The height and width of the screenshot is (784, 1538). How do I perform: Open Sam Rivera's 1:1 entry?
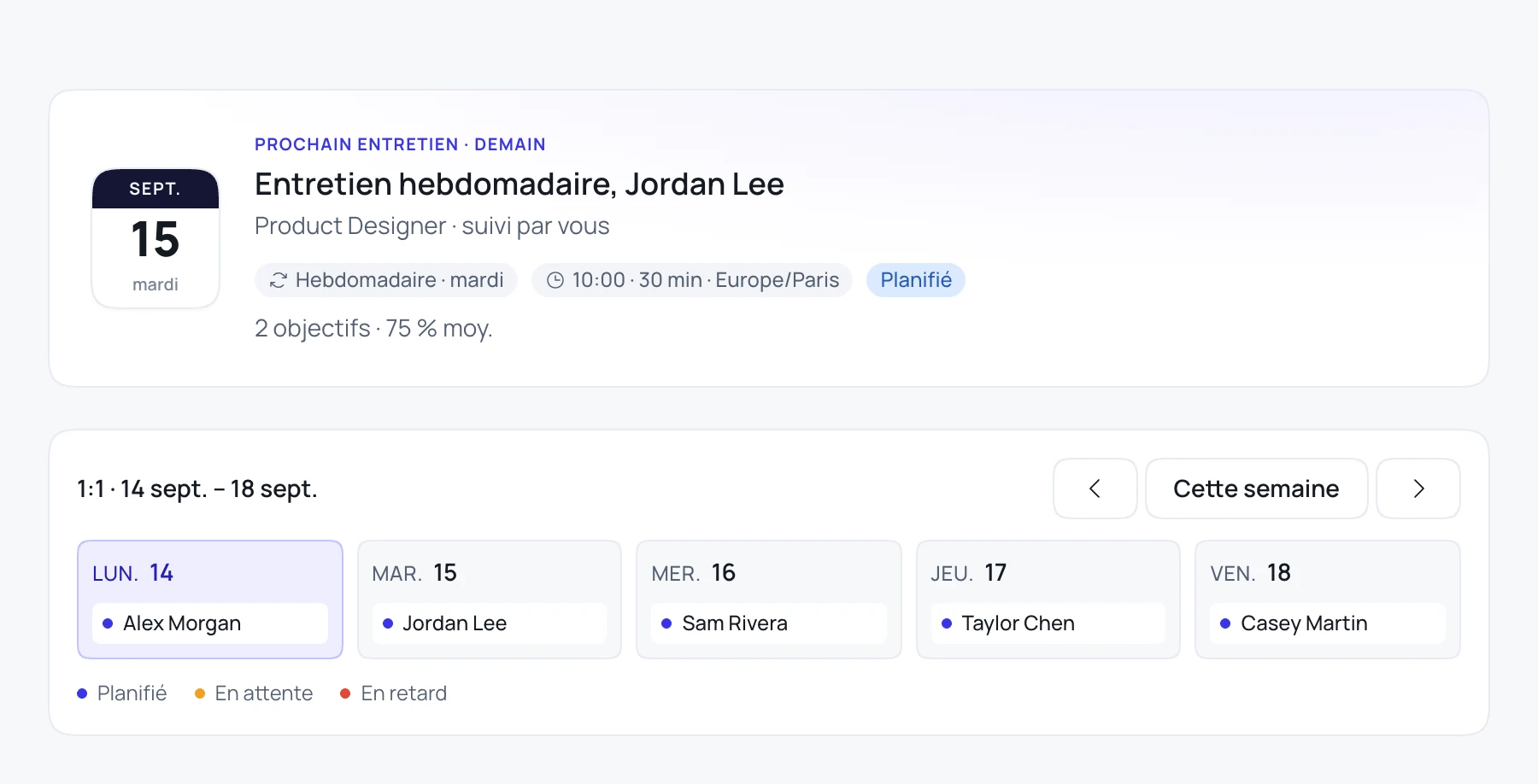click(769, 623)
